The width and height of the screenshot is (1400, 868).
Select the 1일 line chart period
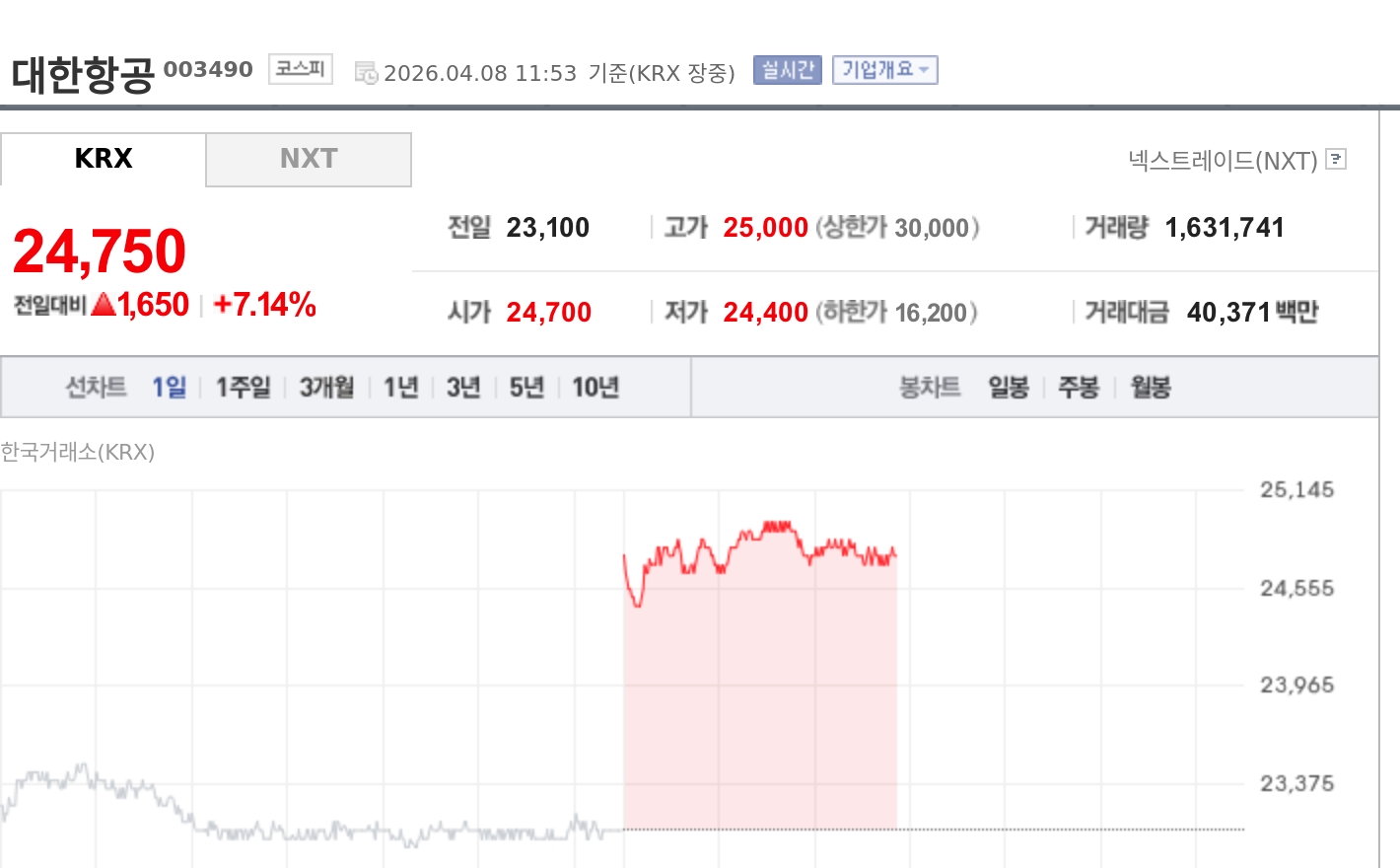click(x=169, y=388)
